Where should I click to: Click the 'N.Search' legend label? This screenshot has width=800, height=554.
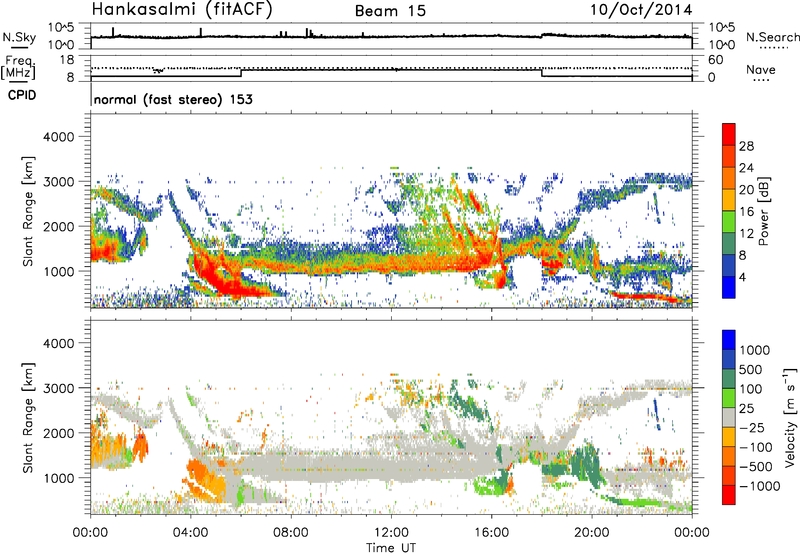tap(773, 37)
